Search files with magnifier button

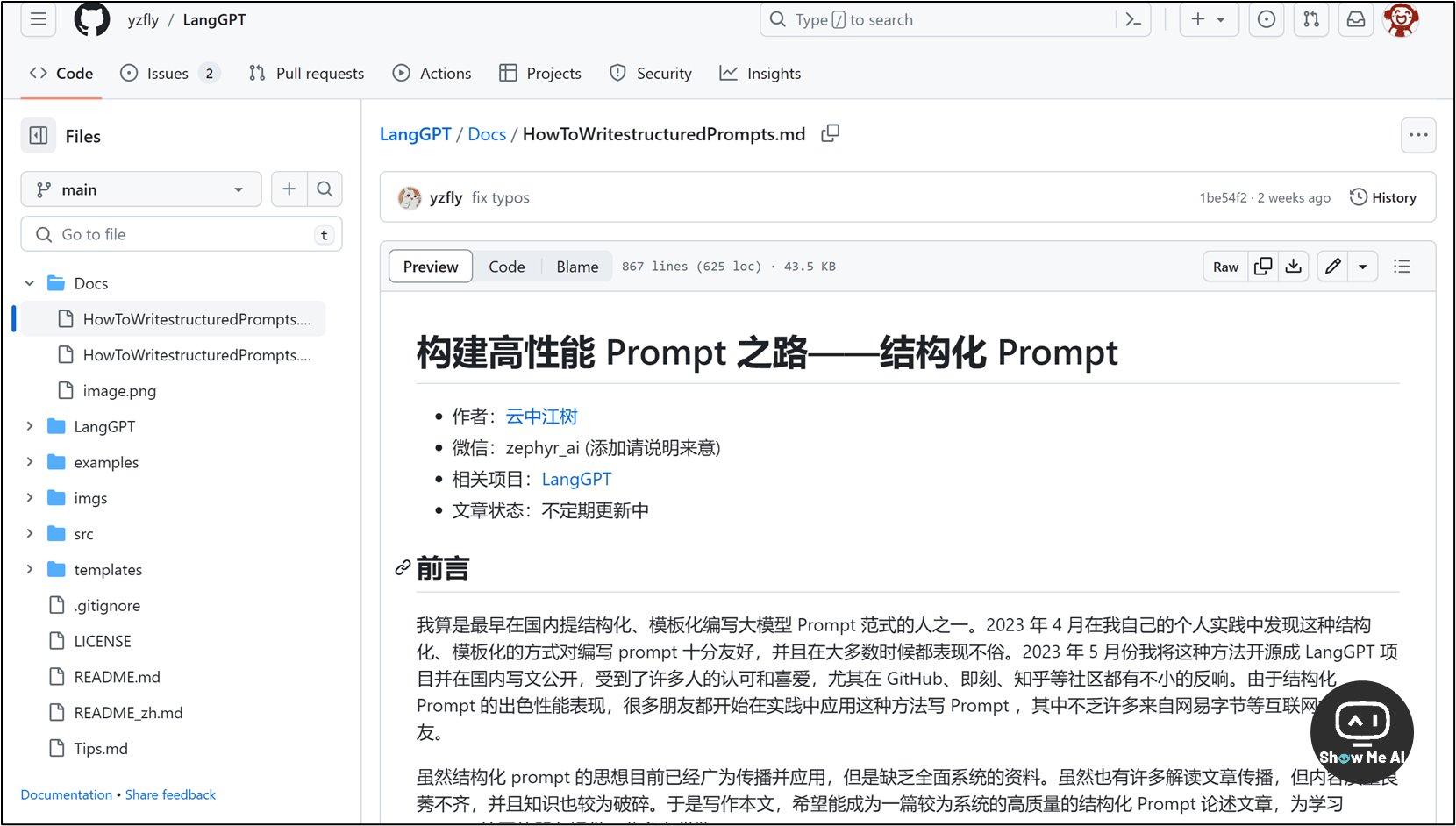point(325,189)
